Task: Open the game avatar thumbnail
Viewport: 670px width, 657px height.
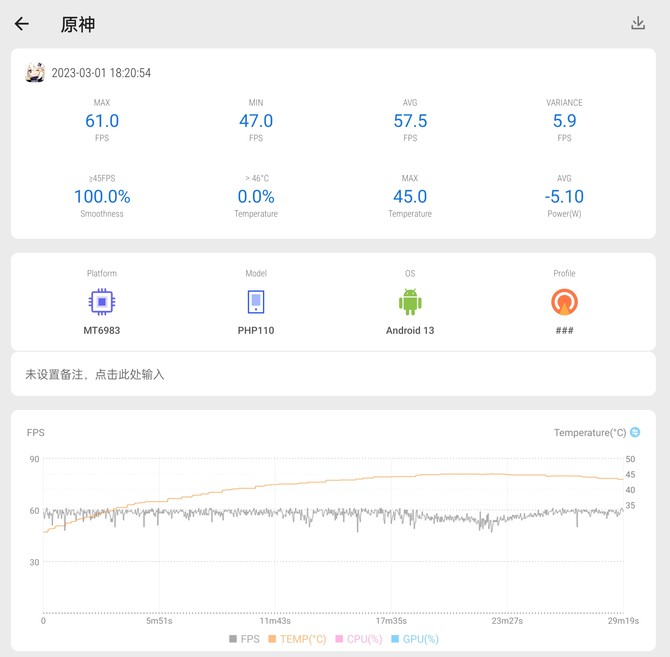Action: (x=35, y=73)
